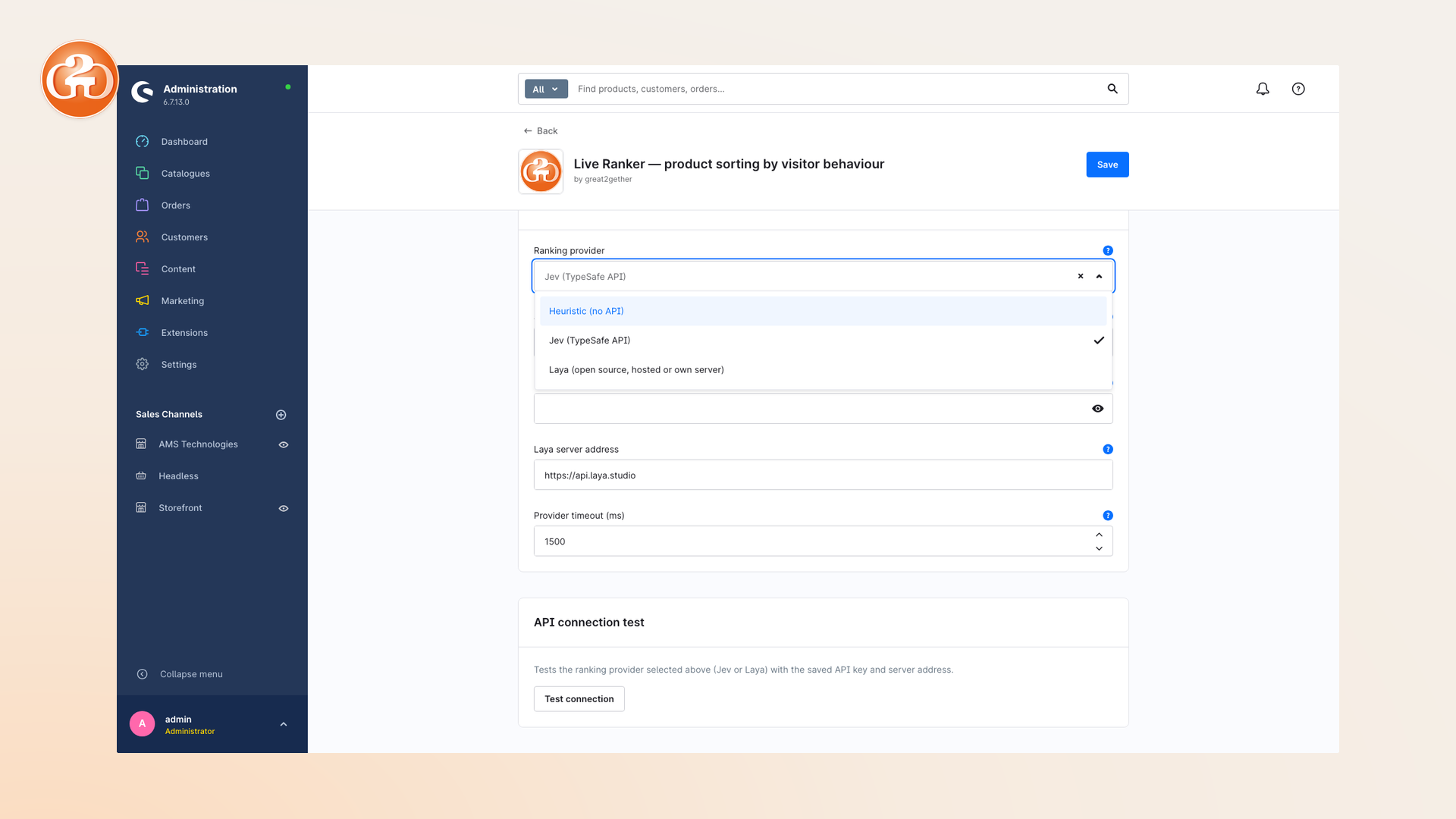Toggle the Storefront channel eye icon
The image size is (1456, 819).
click(284, 509)
